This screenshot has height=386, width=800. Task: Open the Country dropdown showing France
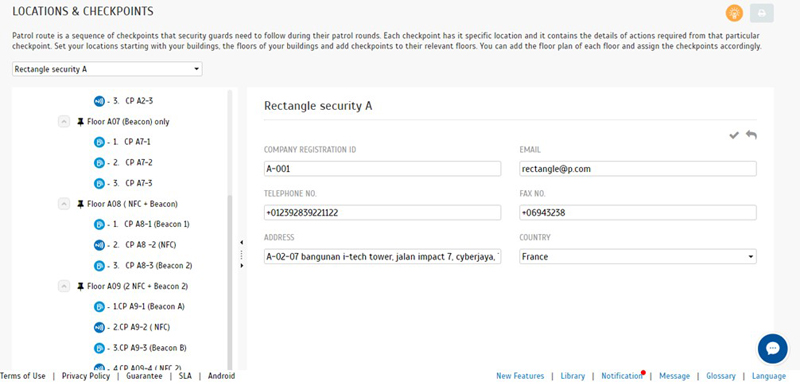coord(638,257)
